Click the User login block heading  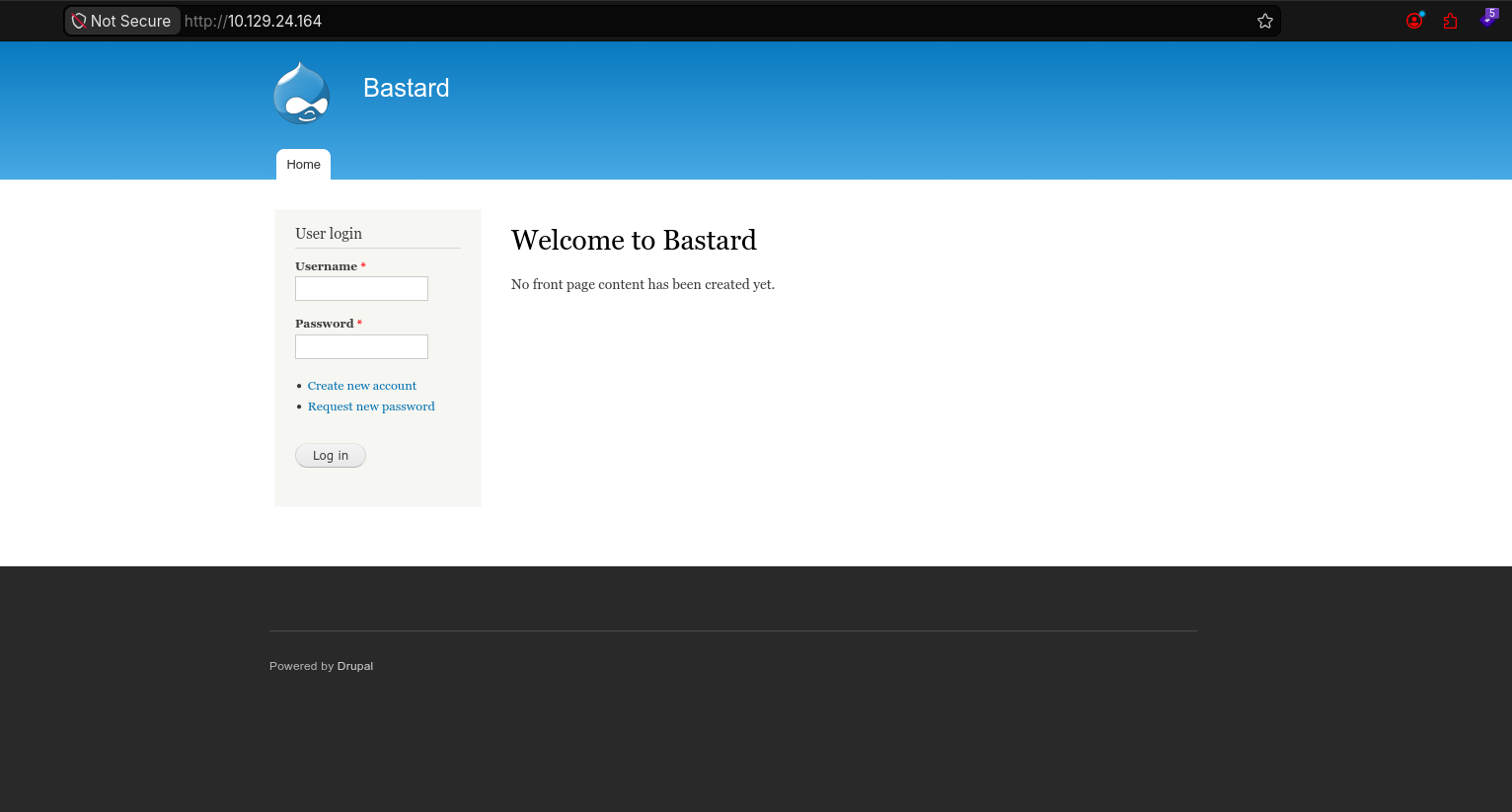point(329,234)
